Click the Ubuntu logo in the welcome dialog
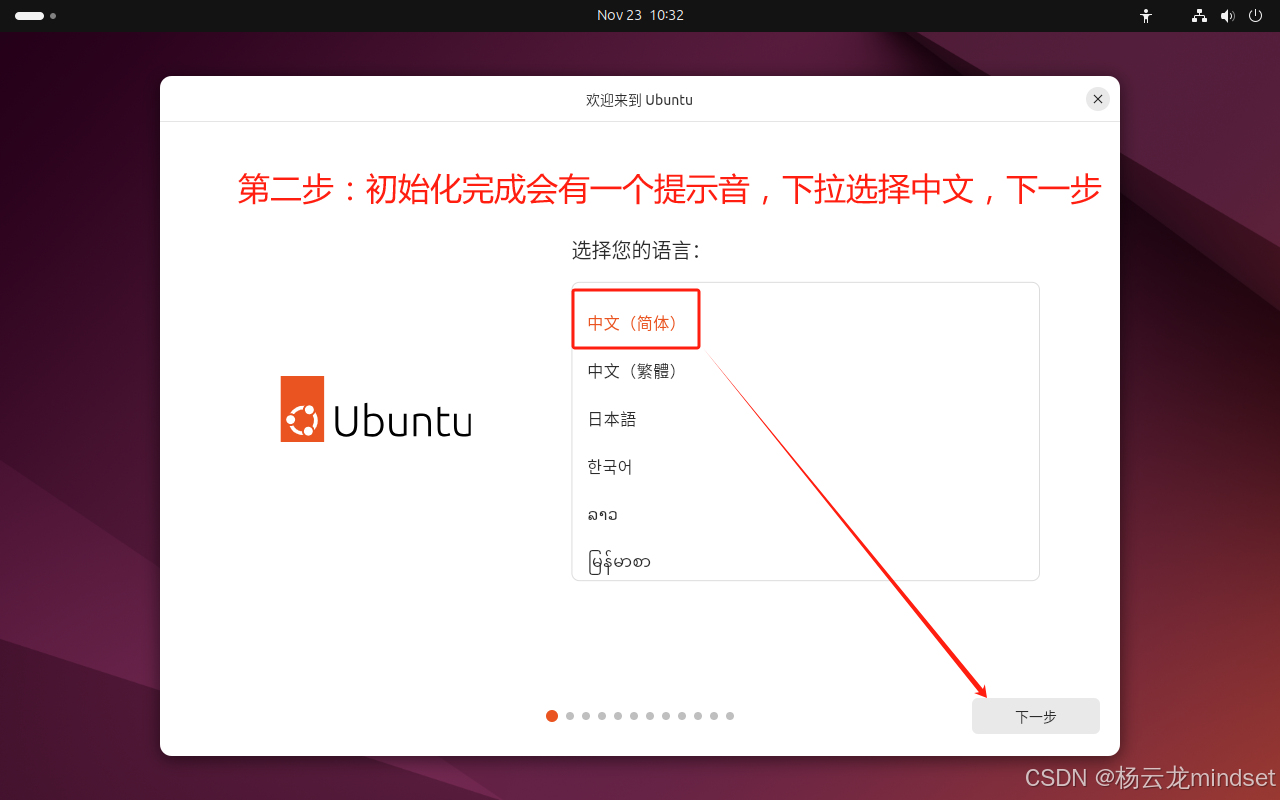 tap(376, 408)
